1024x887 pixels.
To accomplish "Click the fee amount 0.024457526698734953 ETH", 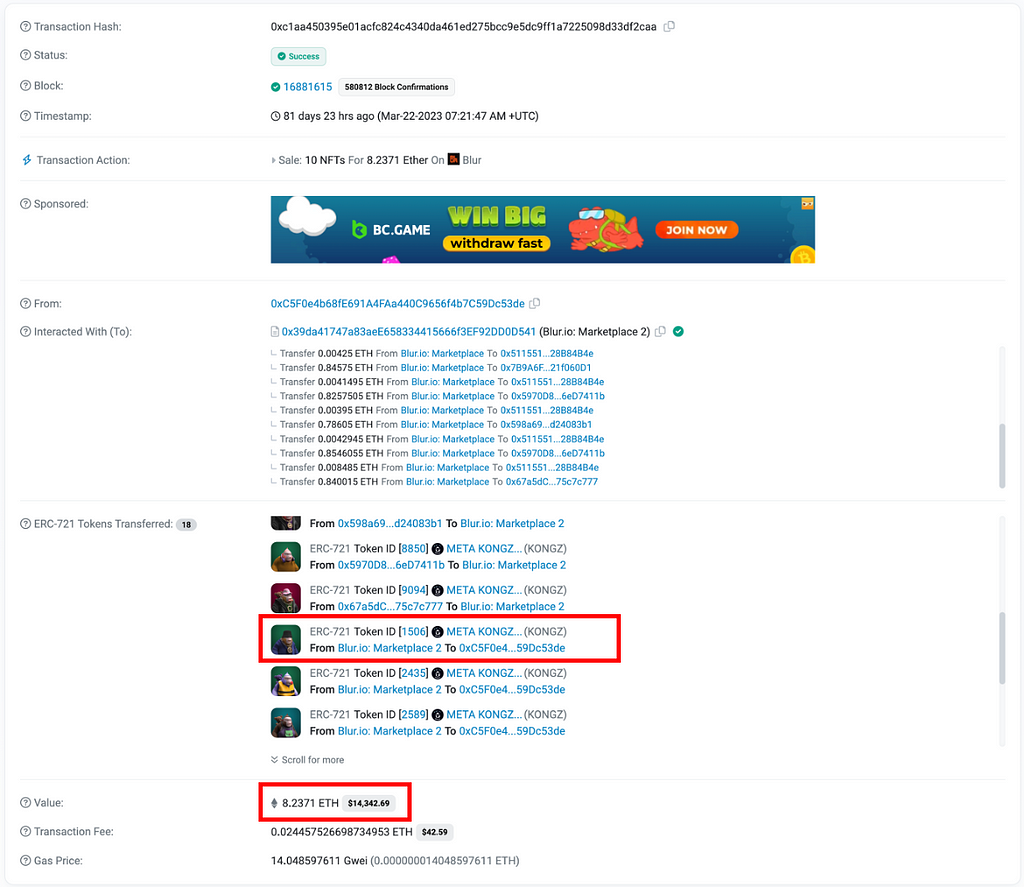I will [342, 832].
